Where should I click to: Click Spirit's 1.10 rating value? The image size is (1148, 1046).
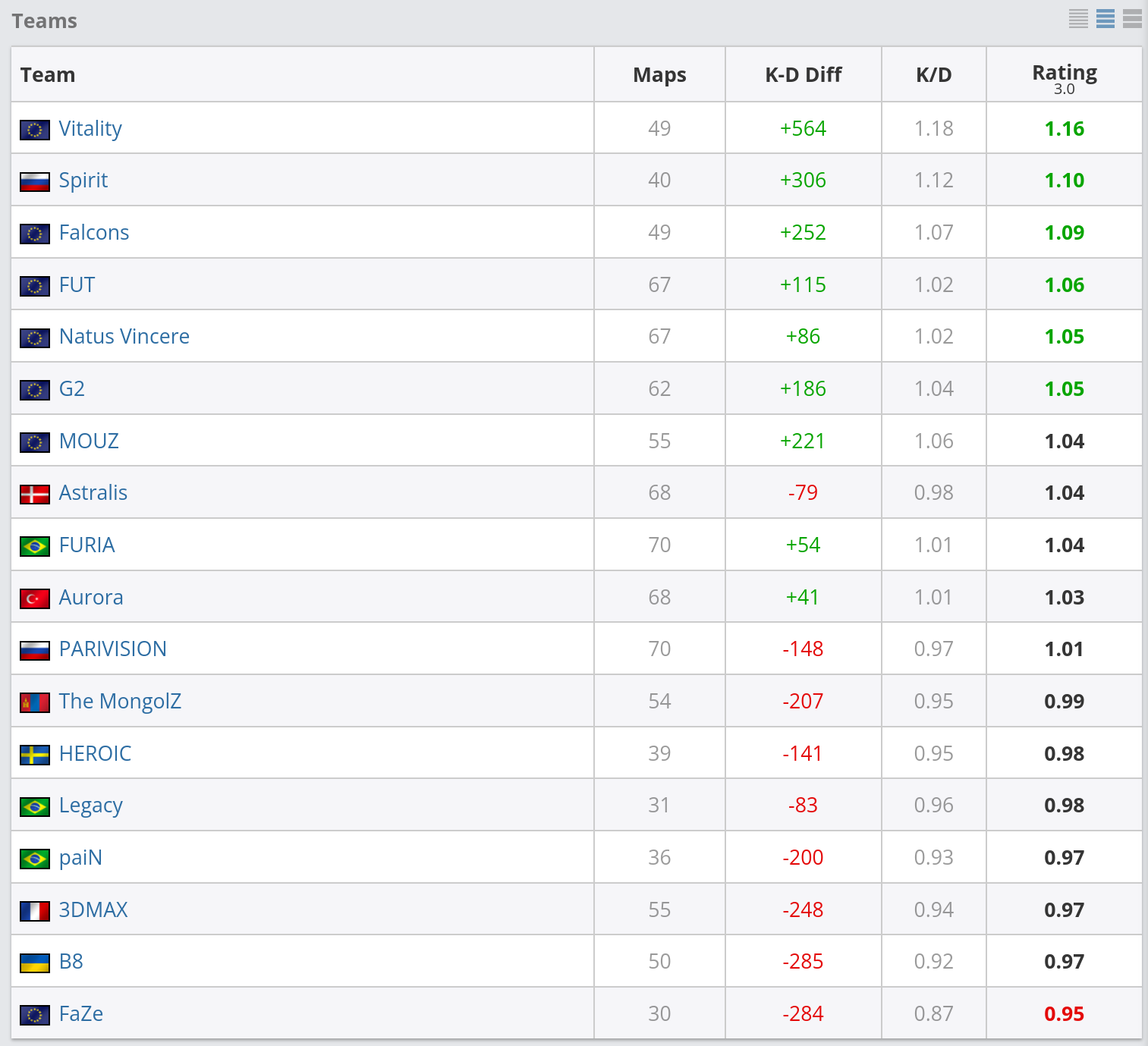[1065, 180]
